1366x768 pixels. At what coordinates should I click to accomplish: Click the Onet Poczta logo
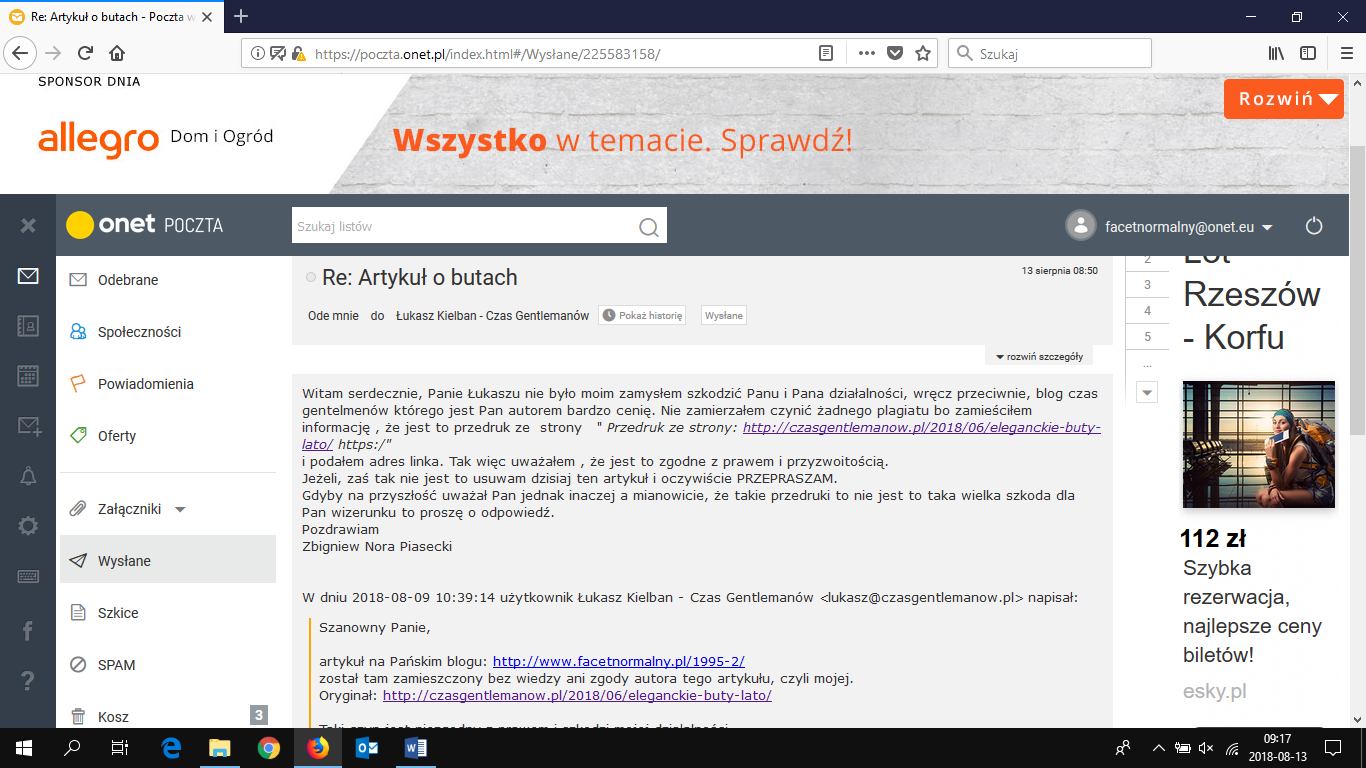pyautogui.click(x=145, y=225)
